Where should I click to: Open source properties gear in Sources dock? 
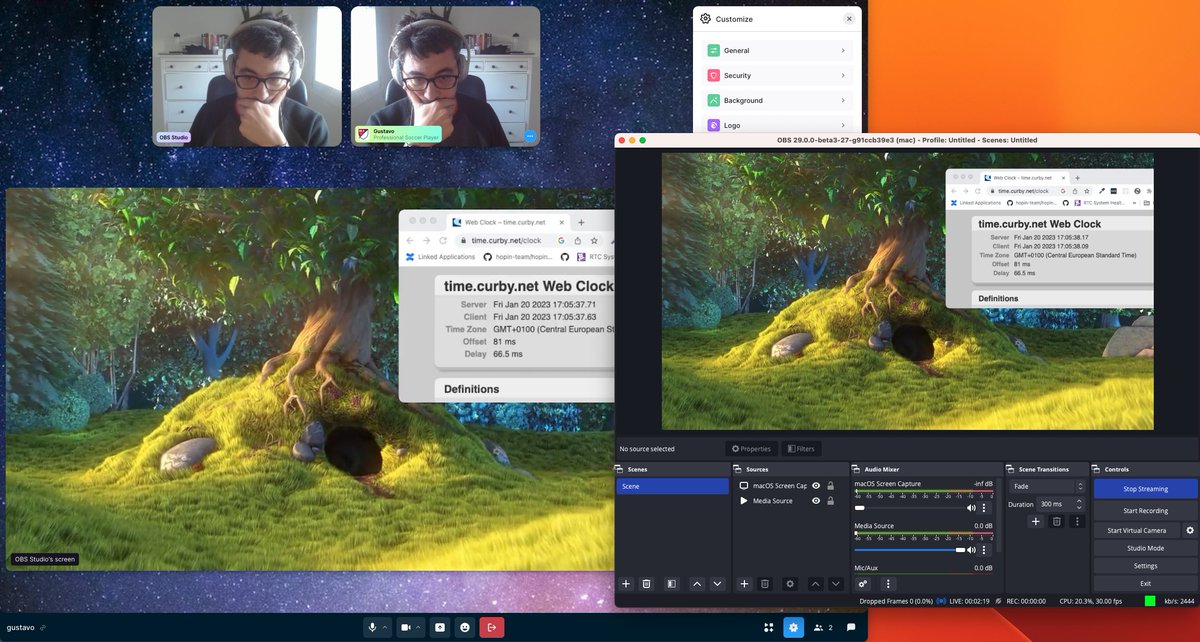(x=790, y=583)
